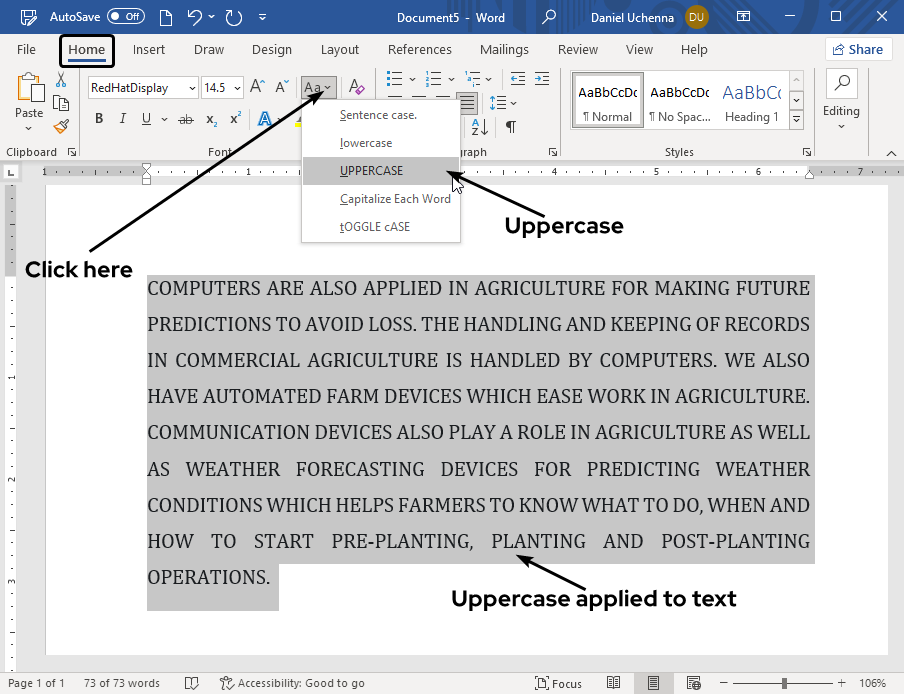Screen dimensions: 904x694
Task: Toggle paragraph marks with the pilcrow icon
Action: [x=510, y=126]
